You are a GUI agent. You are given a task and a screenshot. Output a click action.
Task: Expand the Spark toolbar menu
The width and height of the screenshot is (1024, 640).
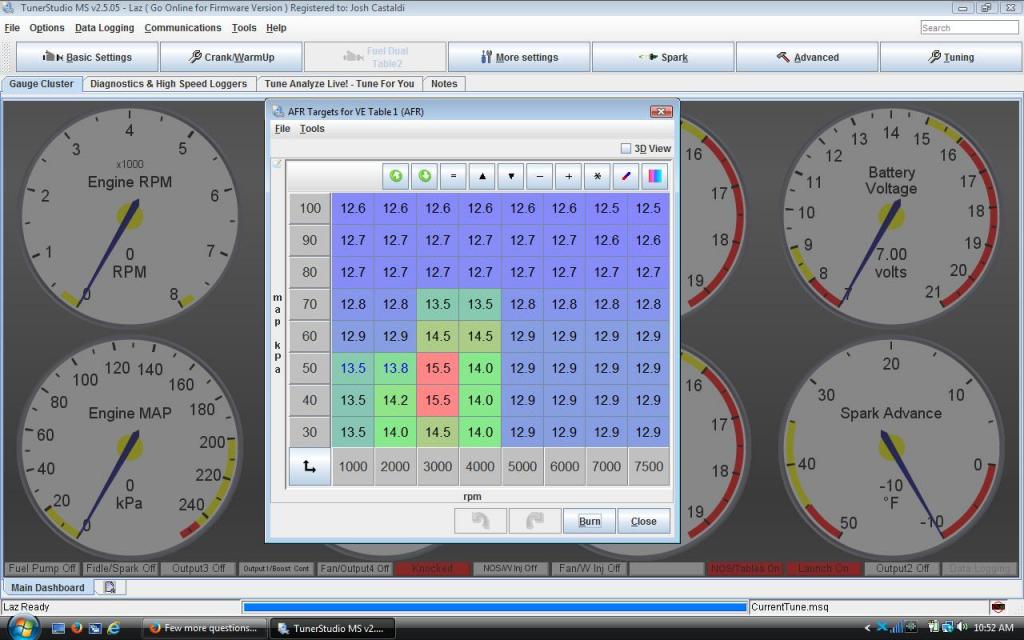pyautogui.click(x=663, y=57)
